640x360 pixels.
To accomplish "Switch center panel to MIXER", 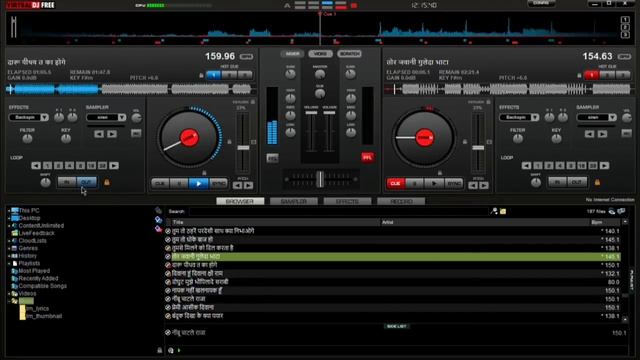I will 292,54.
